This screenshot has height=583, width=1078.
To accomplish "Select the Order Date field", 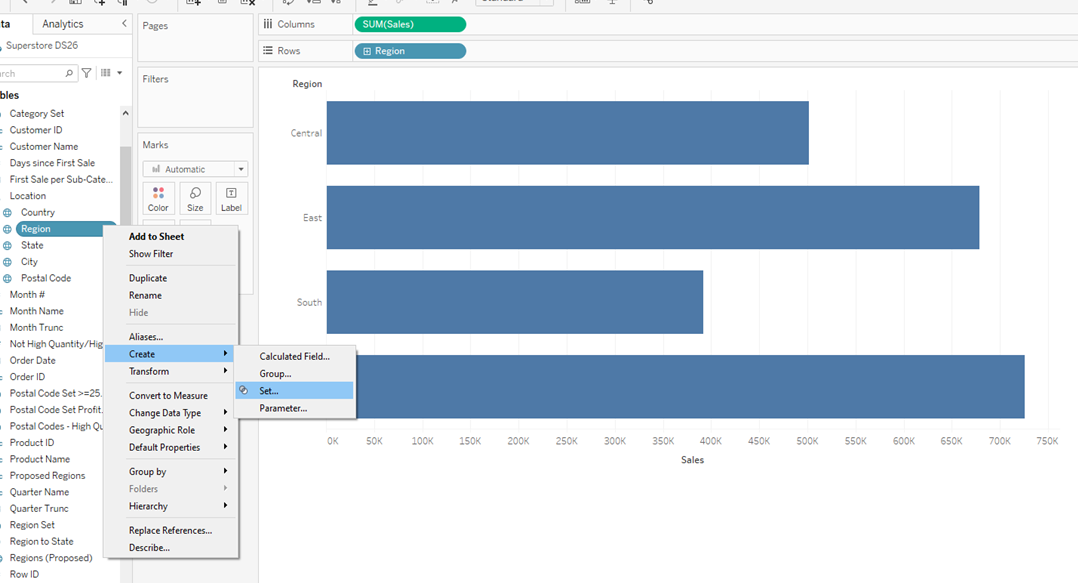I will tap(32, 360).
